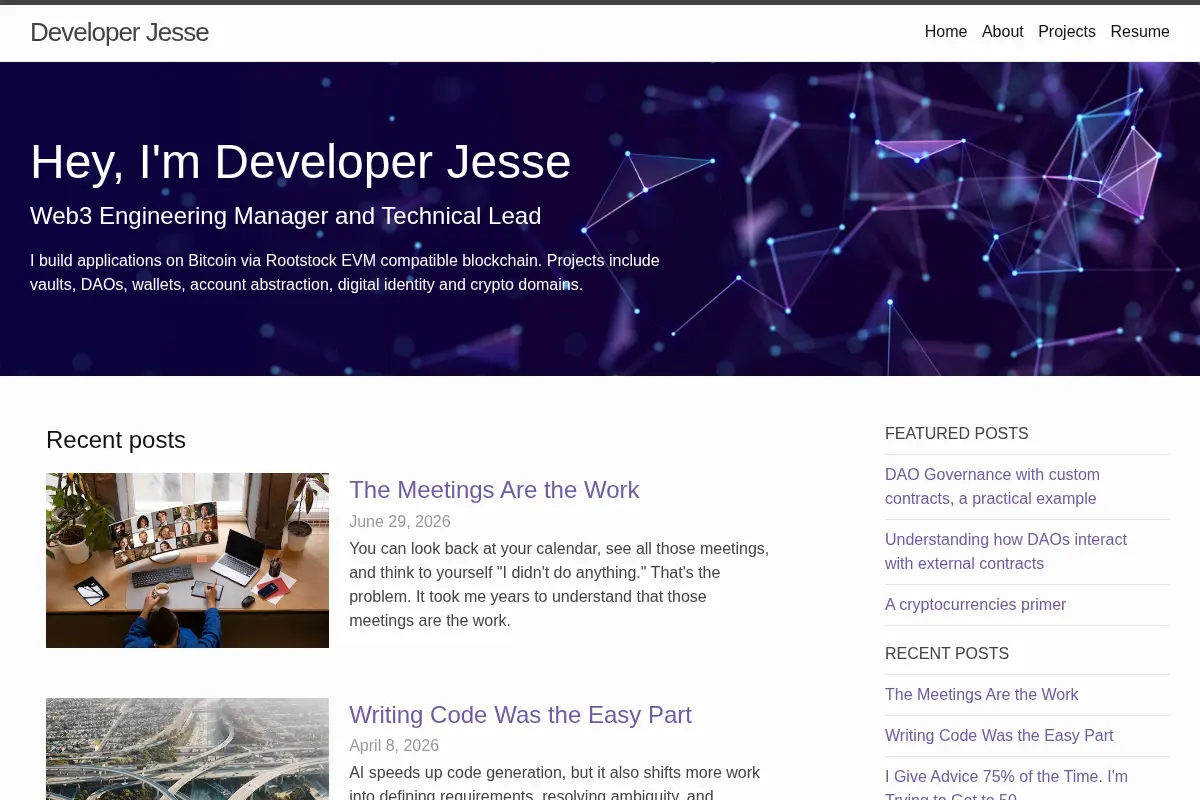Screen dimensions: 1200x800
Task: Click the excerpt beginning 'You can look back'
Action: tap(559, 585)
